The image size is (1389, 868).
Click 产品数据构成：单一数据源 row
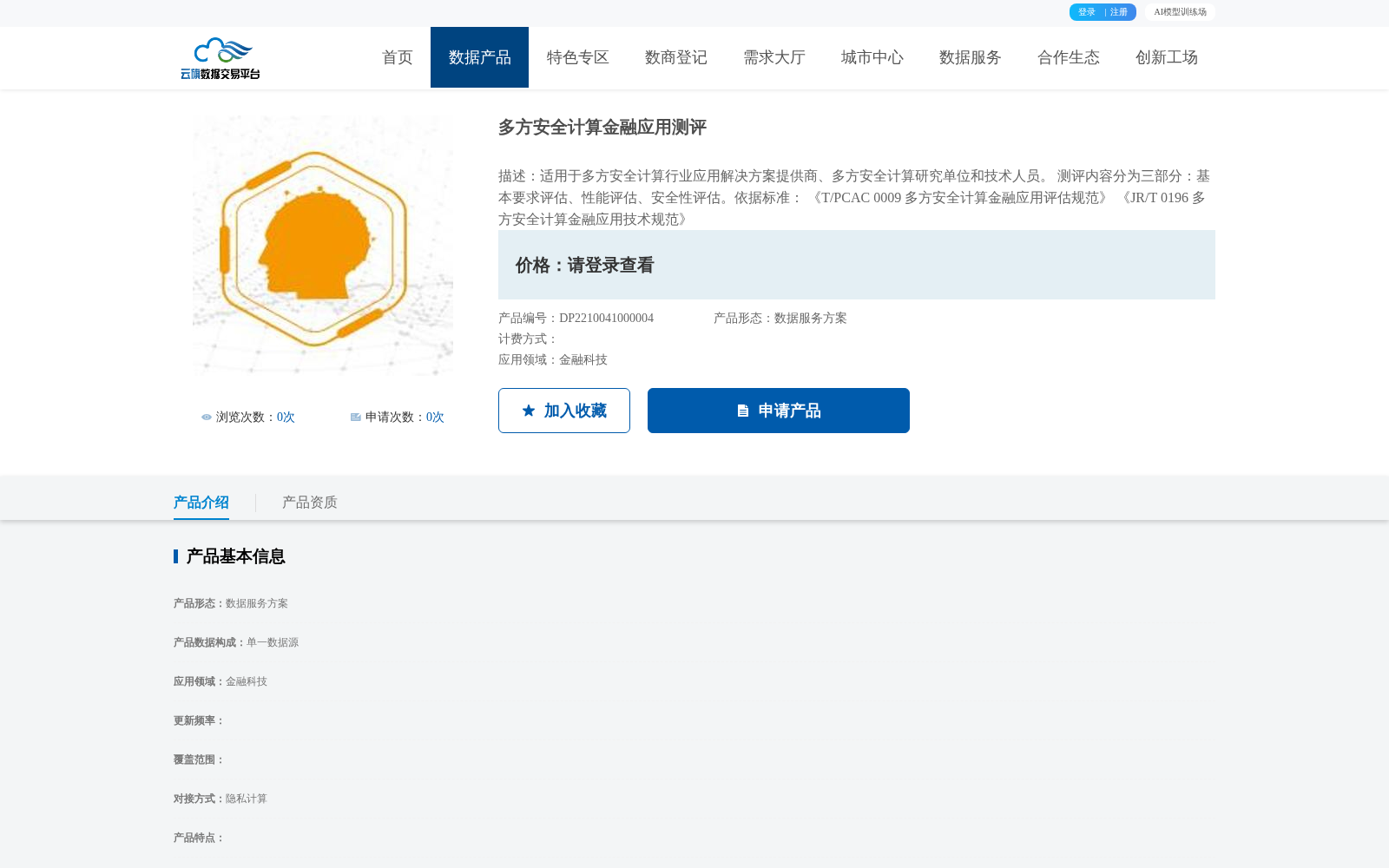click(236, 642)
